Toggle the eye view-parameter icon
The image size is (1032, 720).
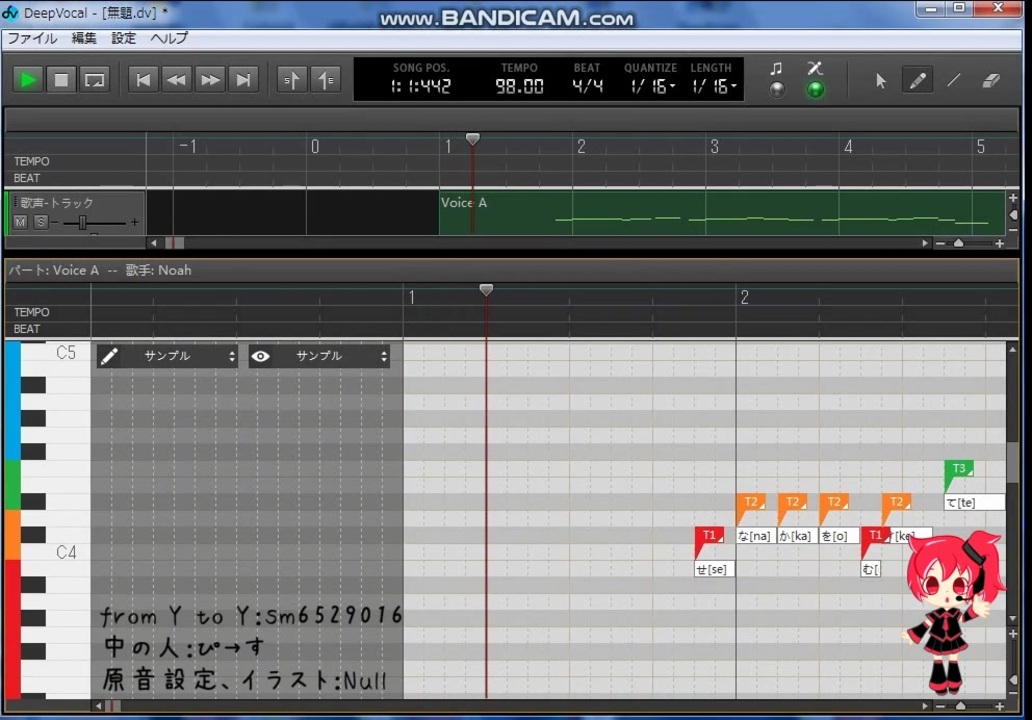[x=261, y=356]
